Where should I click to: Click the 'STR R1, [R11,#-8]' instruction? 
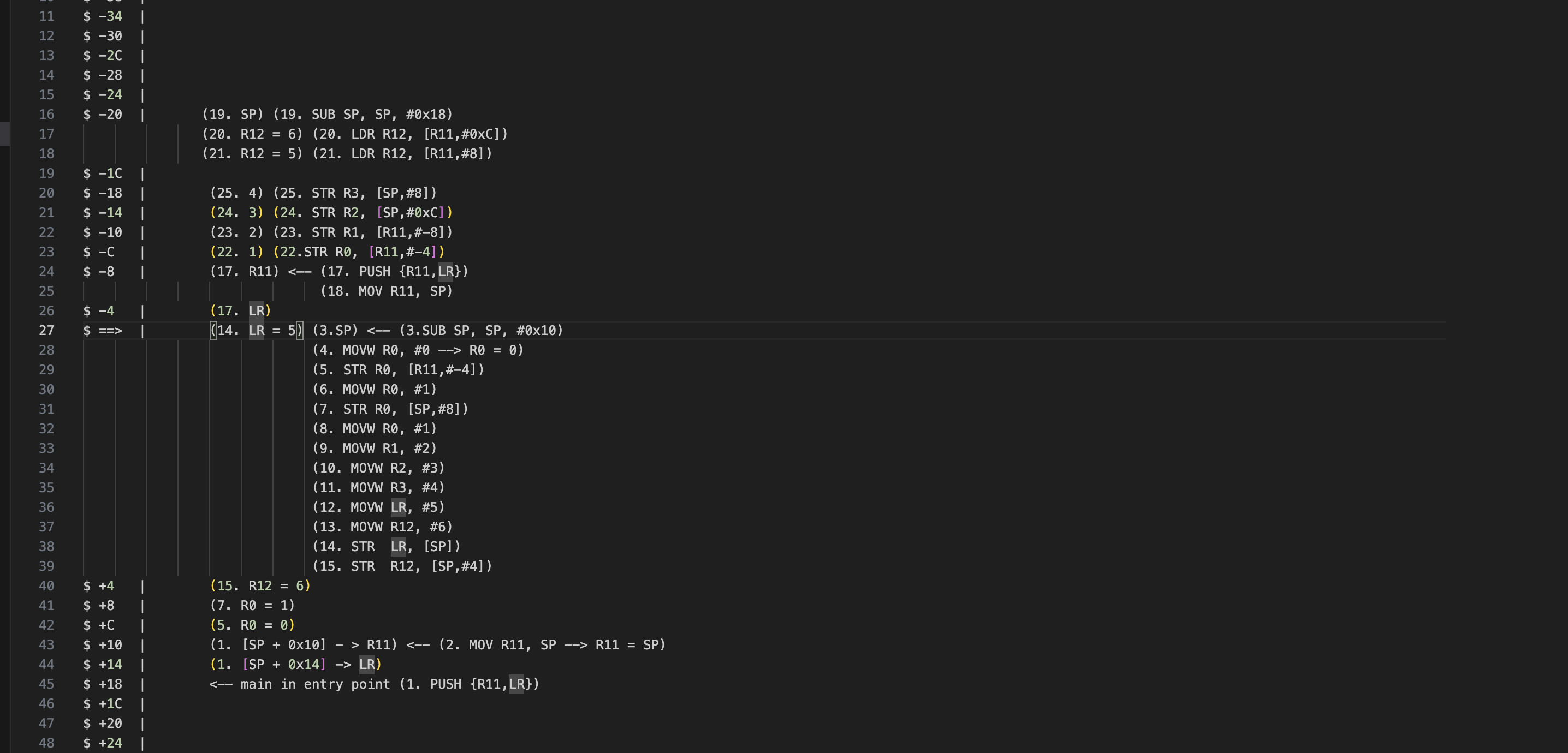[x=381, y=232]
